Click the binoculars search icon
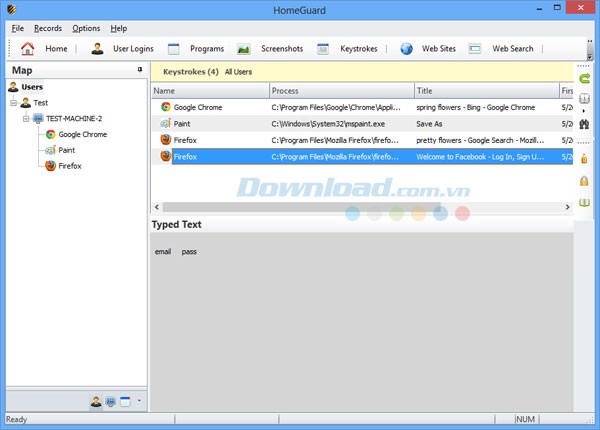 (x=584, y=122)
